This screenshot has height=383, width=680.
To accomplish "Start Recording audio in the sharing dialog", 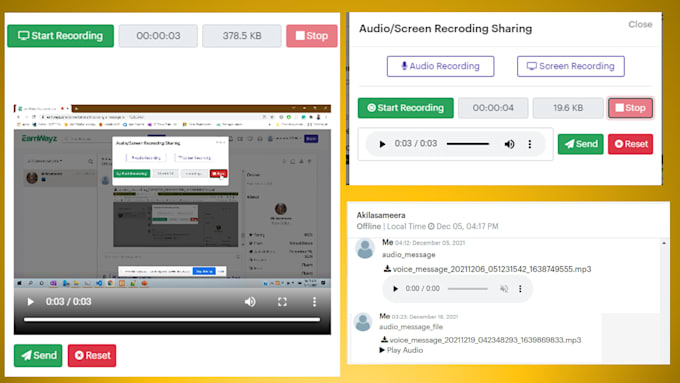I will click(x=405, y=108).
